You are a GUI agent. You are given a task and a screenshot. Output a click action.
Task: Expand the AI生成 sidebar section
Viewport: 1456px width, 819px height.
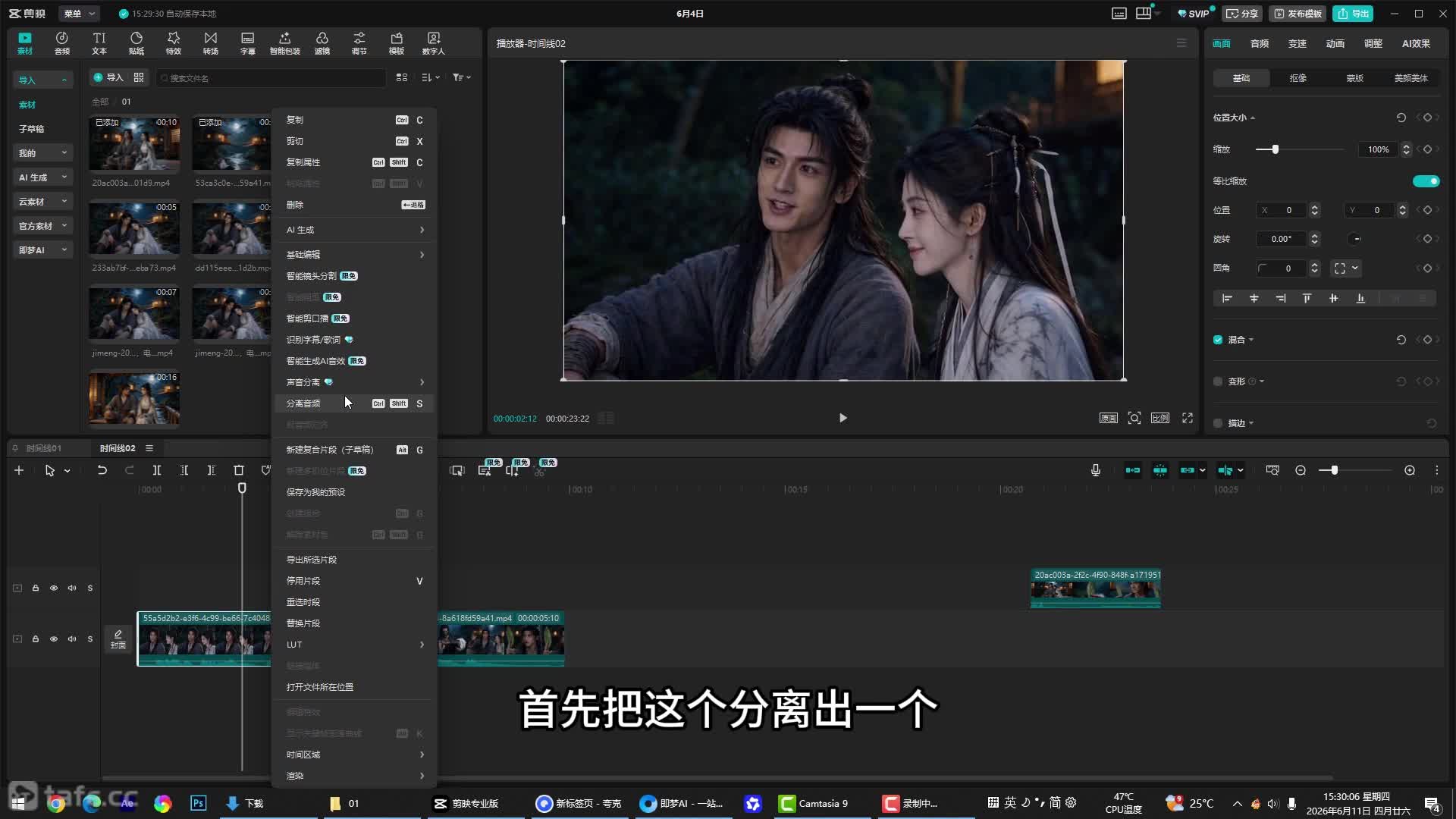click(44, 177)
